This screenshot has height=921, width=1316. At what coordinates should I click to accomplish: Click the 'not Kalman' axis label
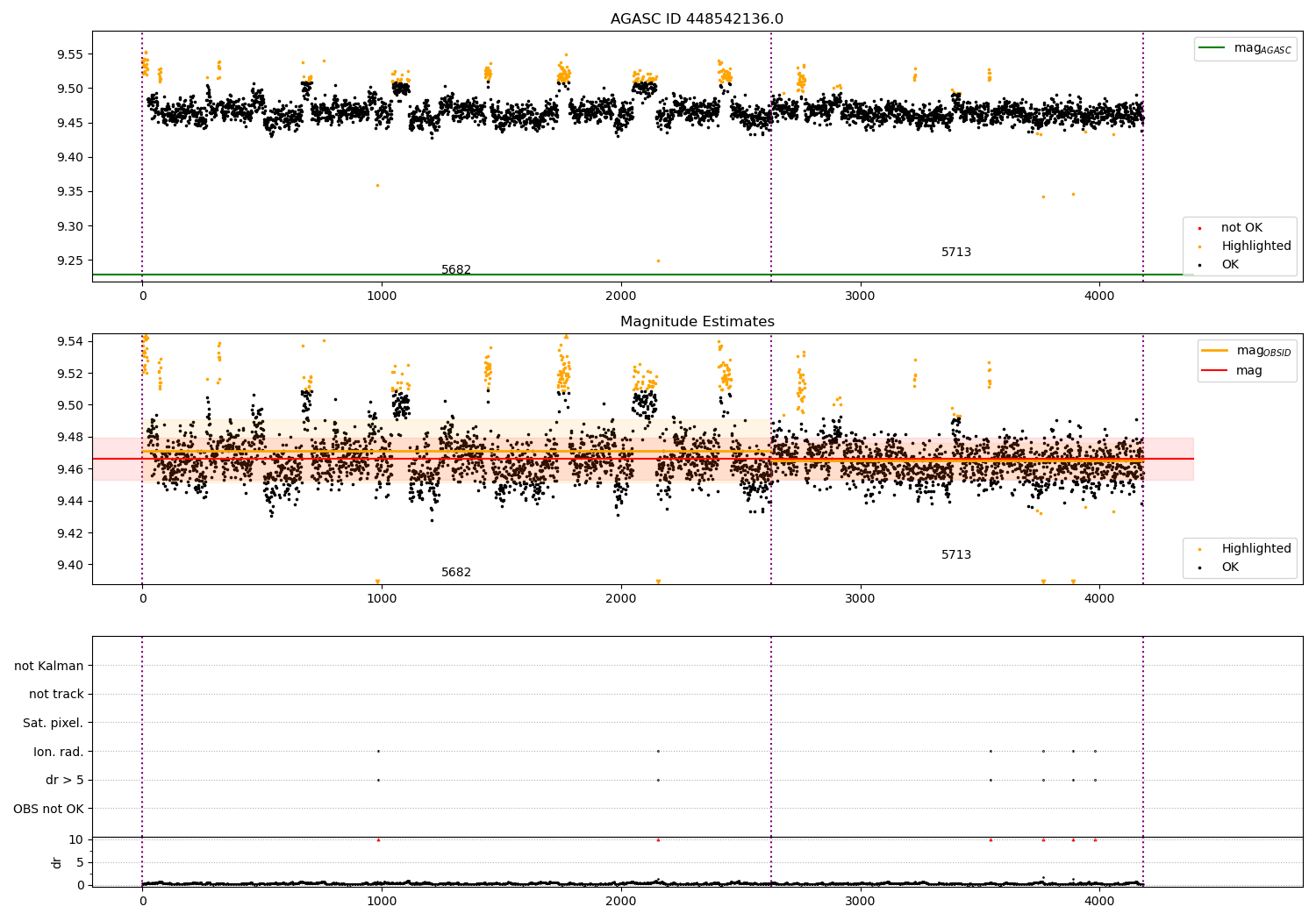click(x=49, y=667)
